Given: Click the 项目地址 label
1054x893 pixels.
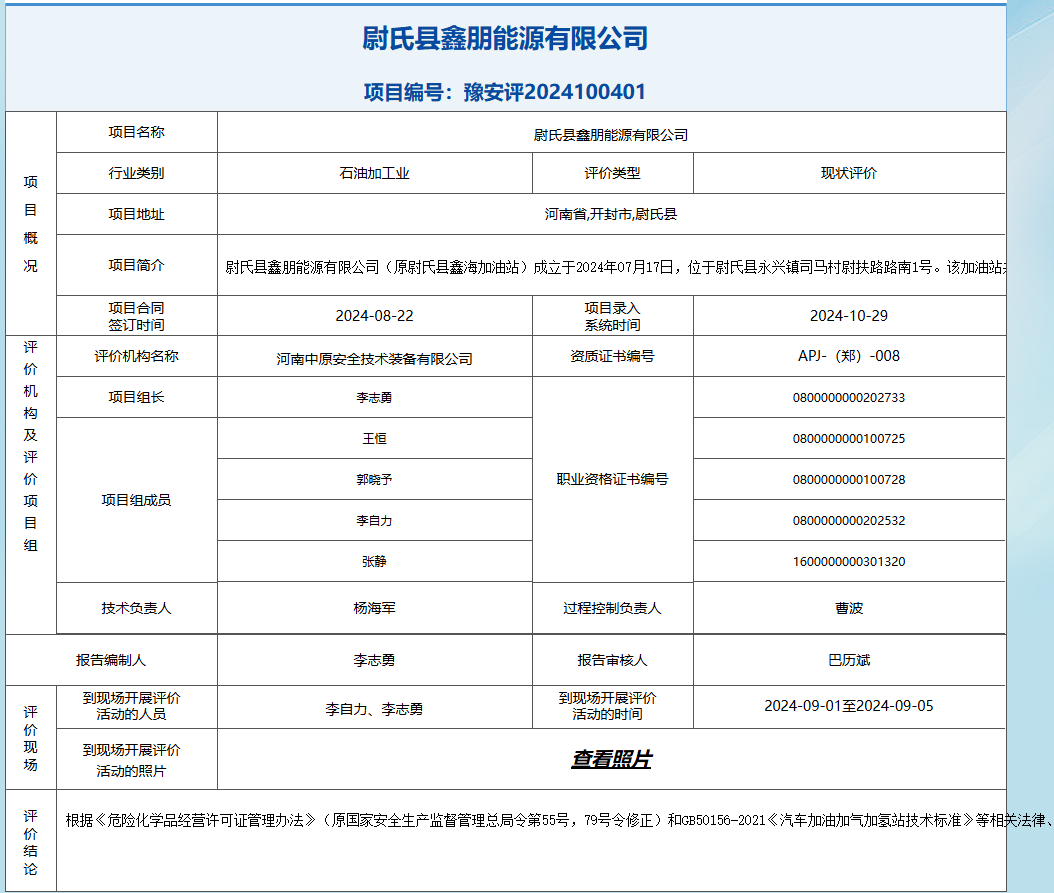Looking at the screenshot, I should pos(136,214).
